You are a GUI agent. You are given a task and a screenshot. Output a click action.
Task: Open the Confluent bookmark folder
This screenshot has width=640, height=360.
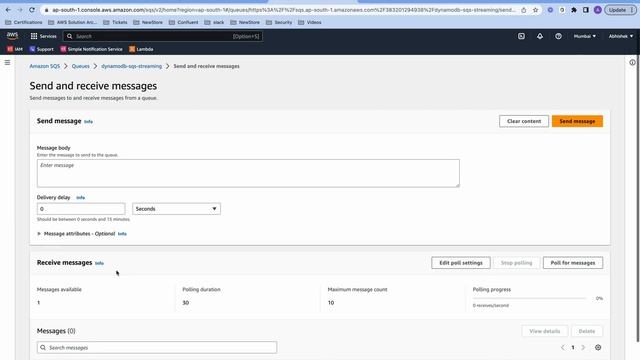point(184,22)
